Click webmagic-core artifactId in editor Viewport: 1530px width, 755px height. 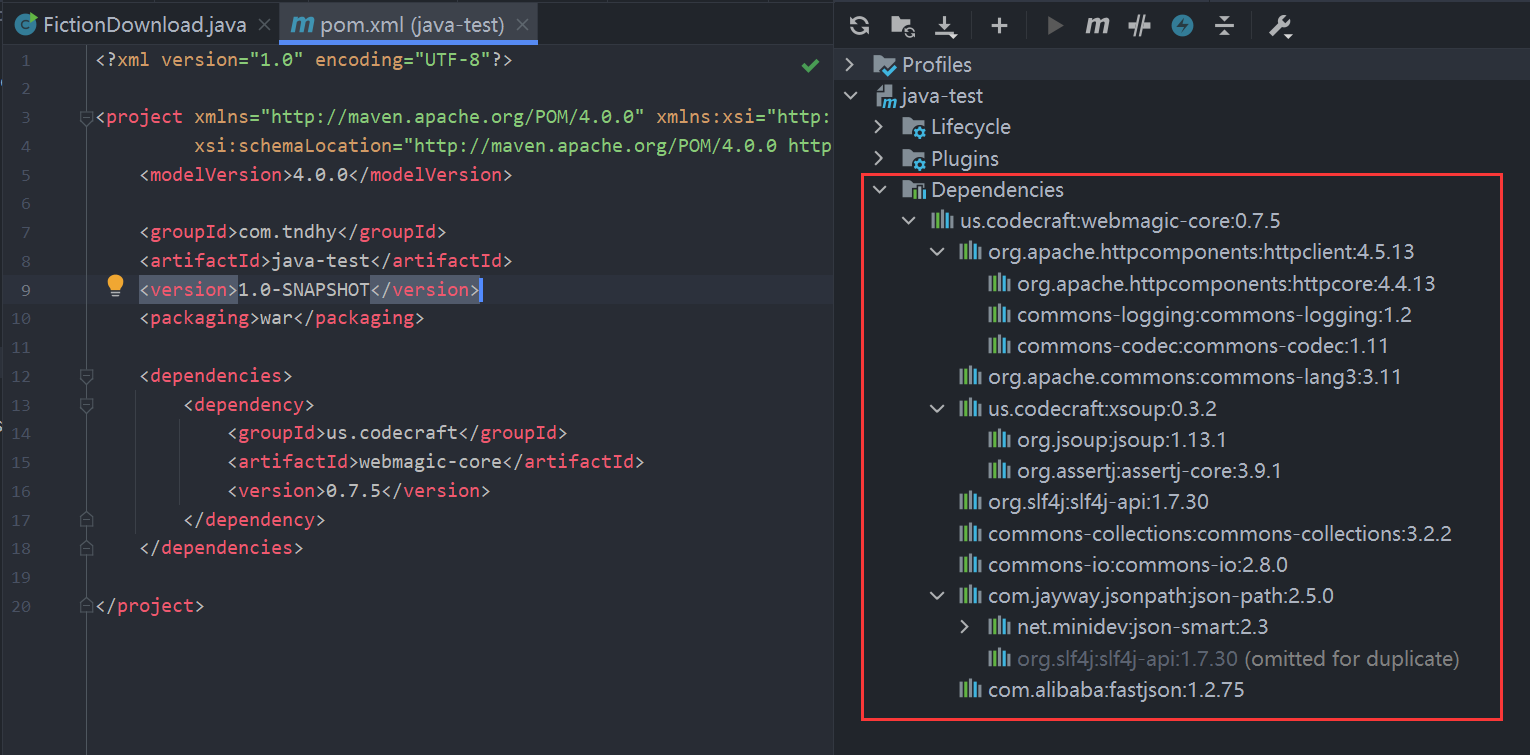430,461
